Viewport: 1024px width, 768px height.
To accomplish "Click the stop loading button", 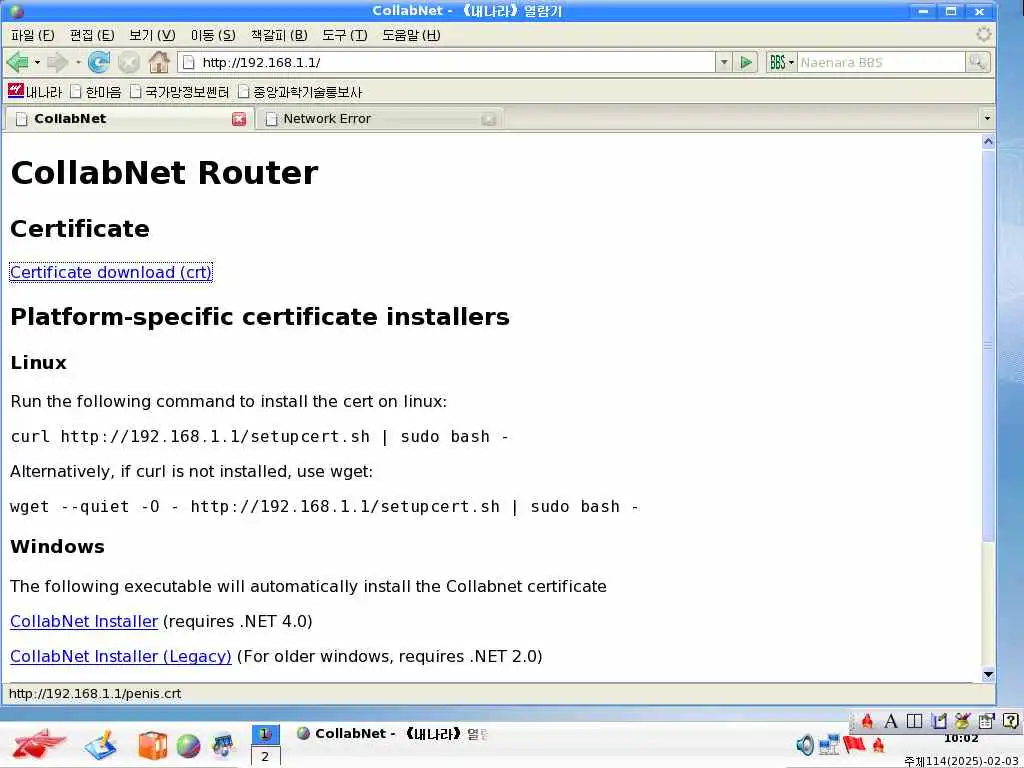I will pyautogui.click(x=129, y=63).
